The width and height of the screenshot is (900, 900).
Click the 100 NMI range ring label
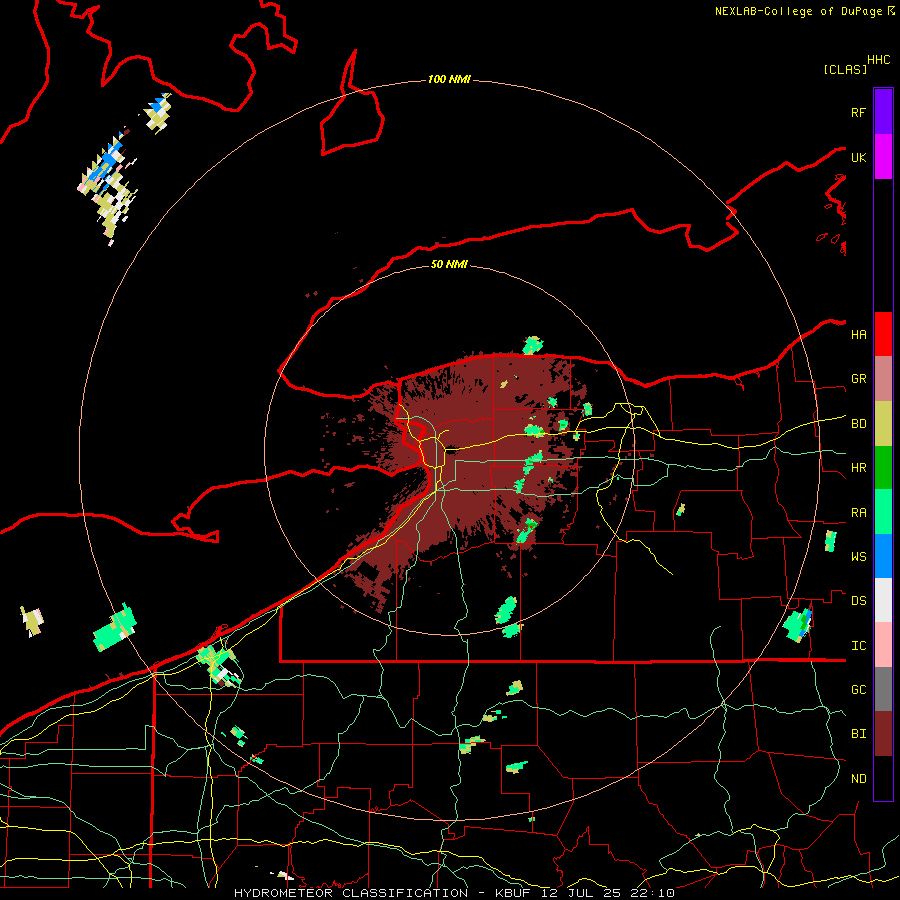(449, 79)
